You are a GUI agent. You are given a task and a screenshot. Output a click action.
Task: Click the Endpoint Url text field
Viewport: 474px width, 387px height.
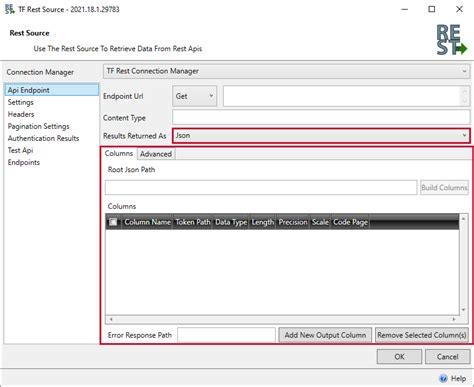[343, 96]
